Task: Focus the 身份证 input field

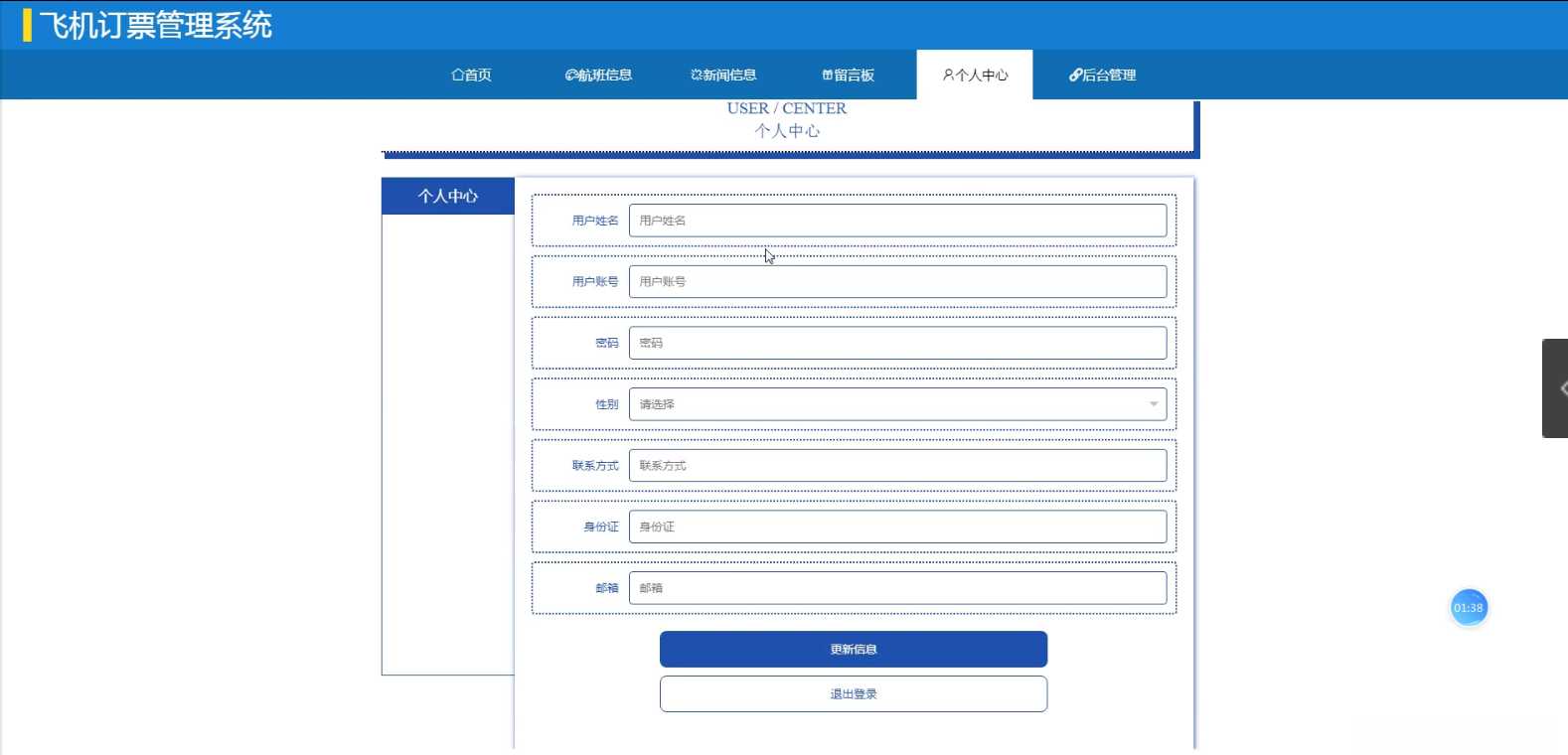Action: tap(897, 527)
